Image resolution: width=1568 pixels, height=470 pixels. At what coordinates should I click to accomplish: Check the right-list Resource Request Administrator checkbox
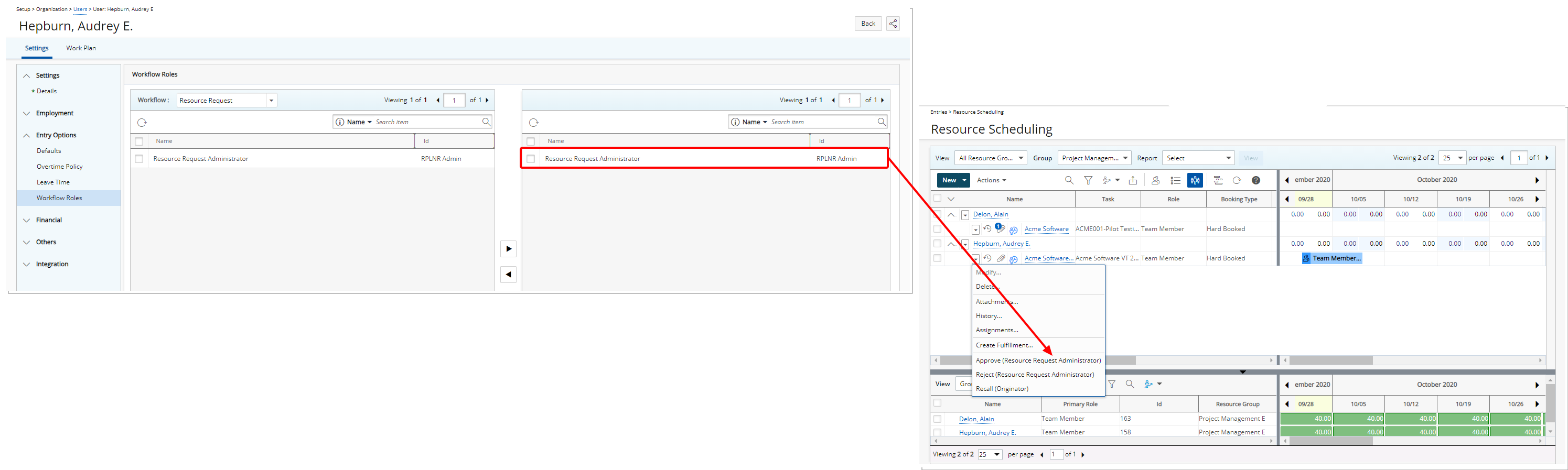(531, 159)
